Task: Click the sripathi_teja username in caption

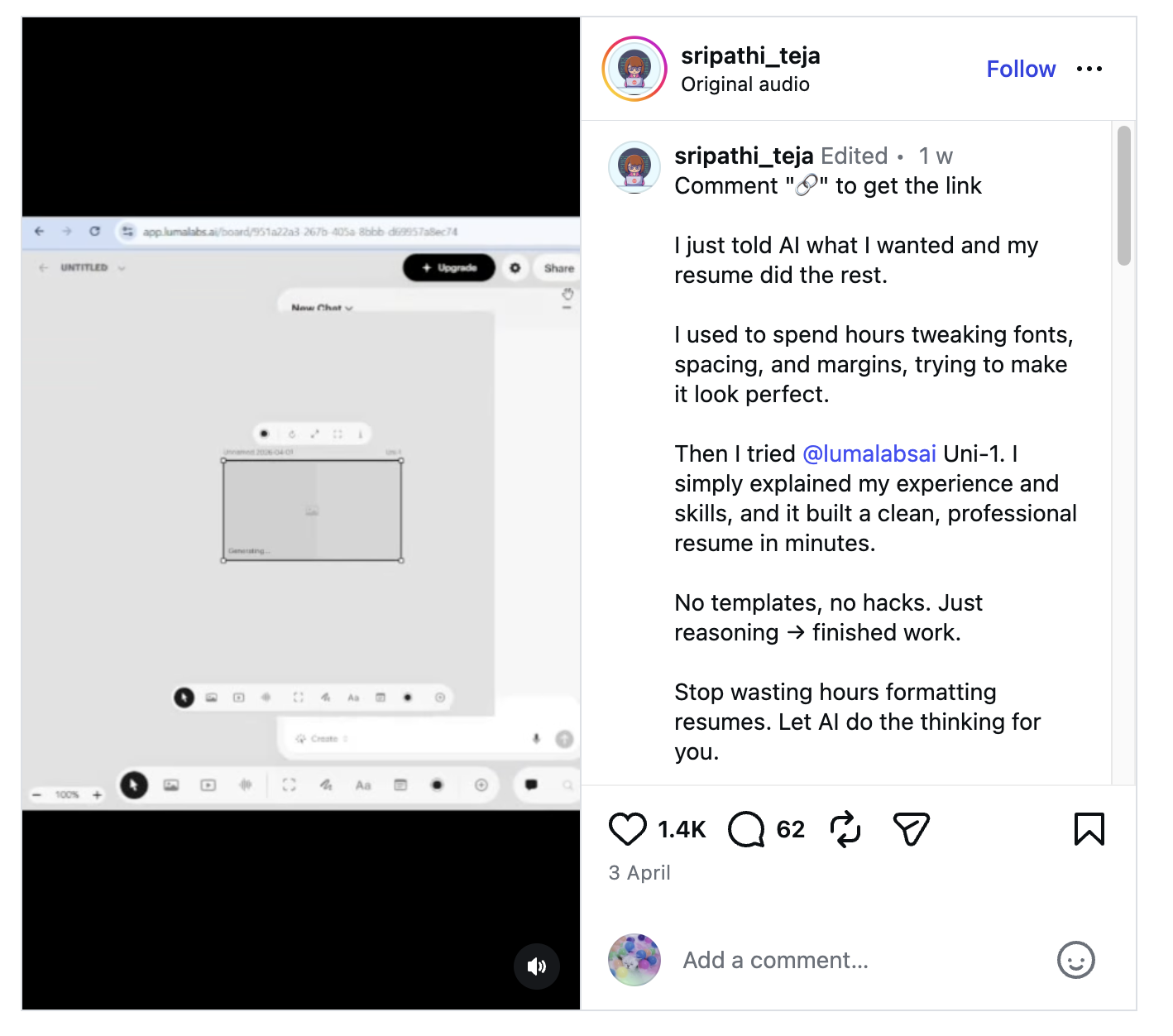Action: [x=744, y=156]
